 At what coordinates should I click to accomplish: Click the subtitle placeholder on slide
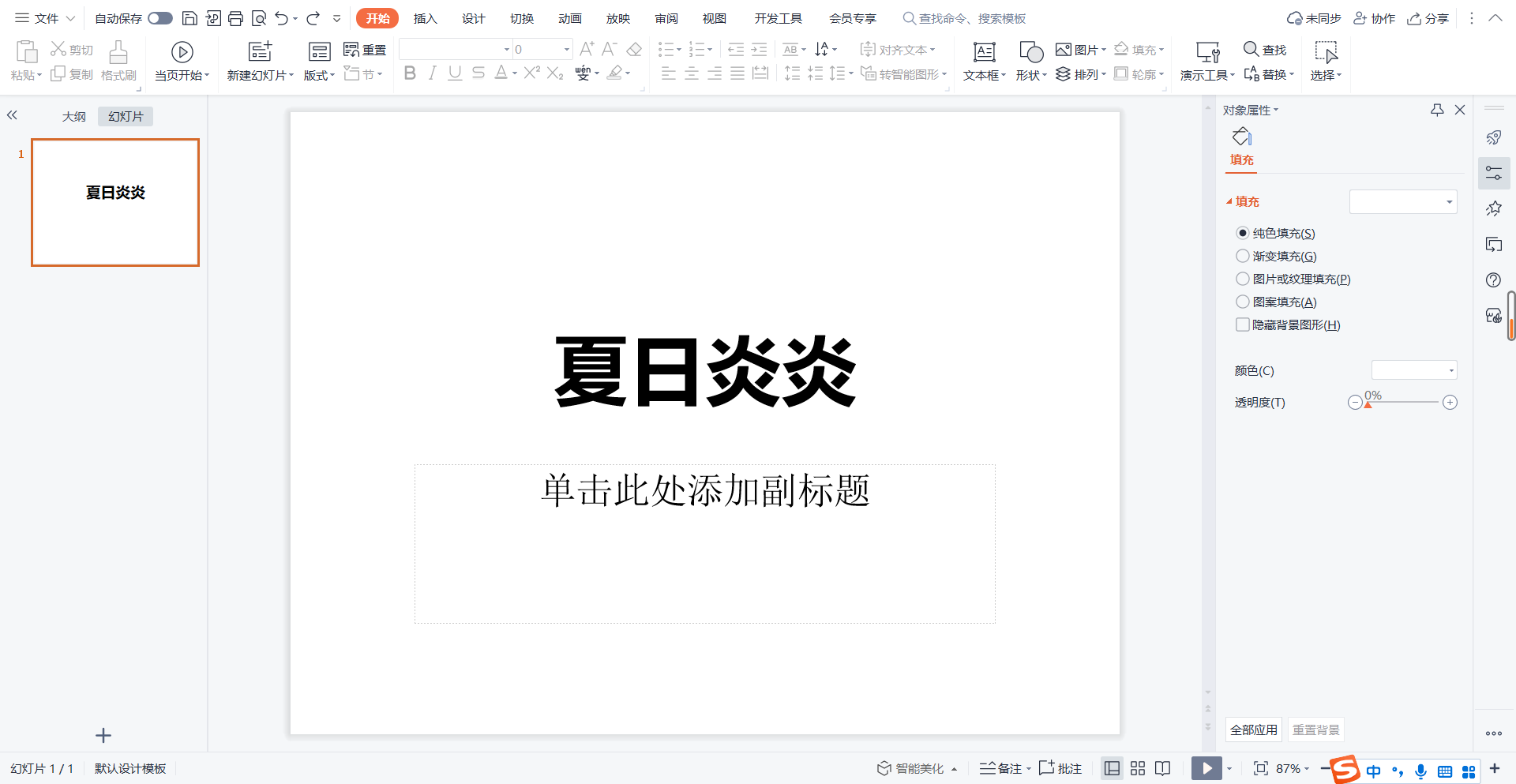coord(705,544)
